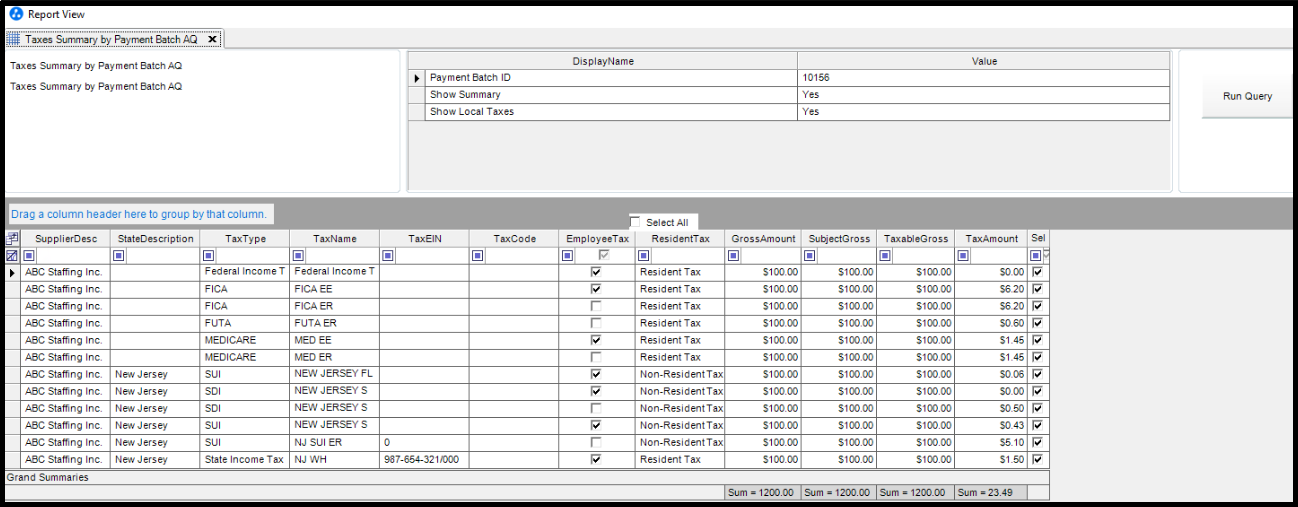
Task: Sort by the StateDescription column header
Action: tap(155, 239)
